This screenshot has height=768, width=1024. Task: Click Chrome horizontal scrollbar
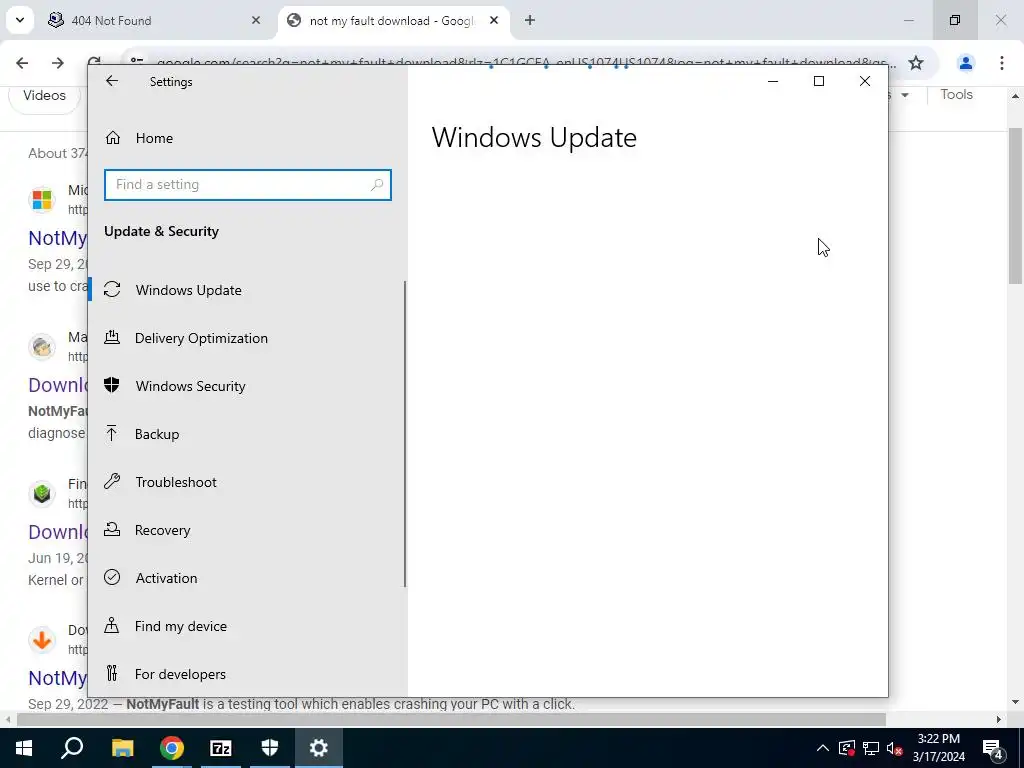pos(451,719)
